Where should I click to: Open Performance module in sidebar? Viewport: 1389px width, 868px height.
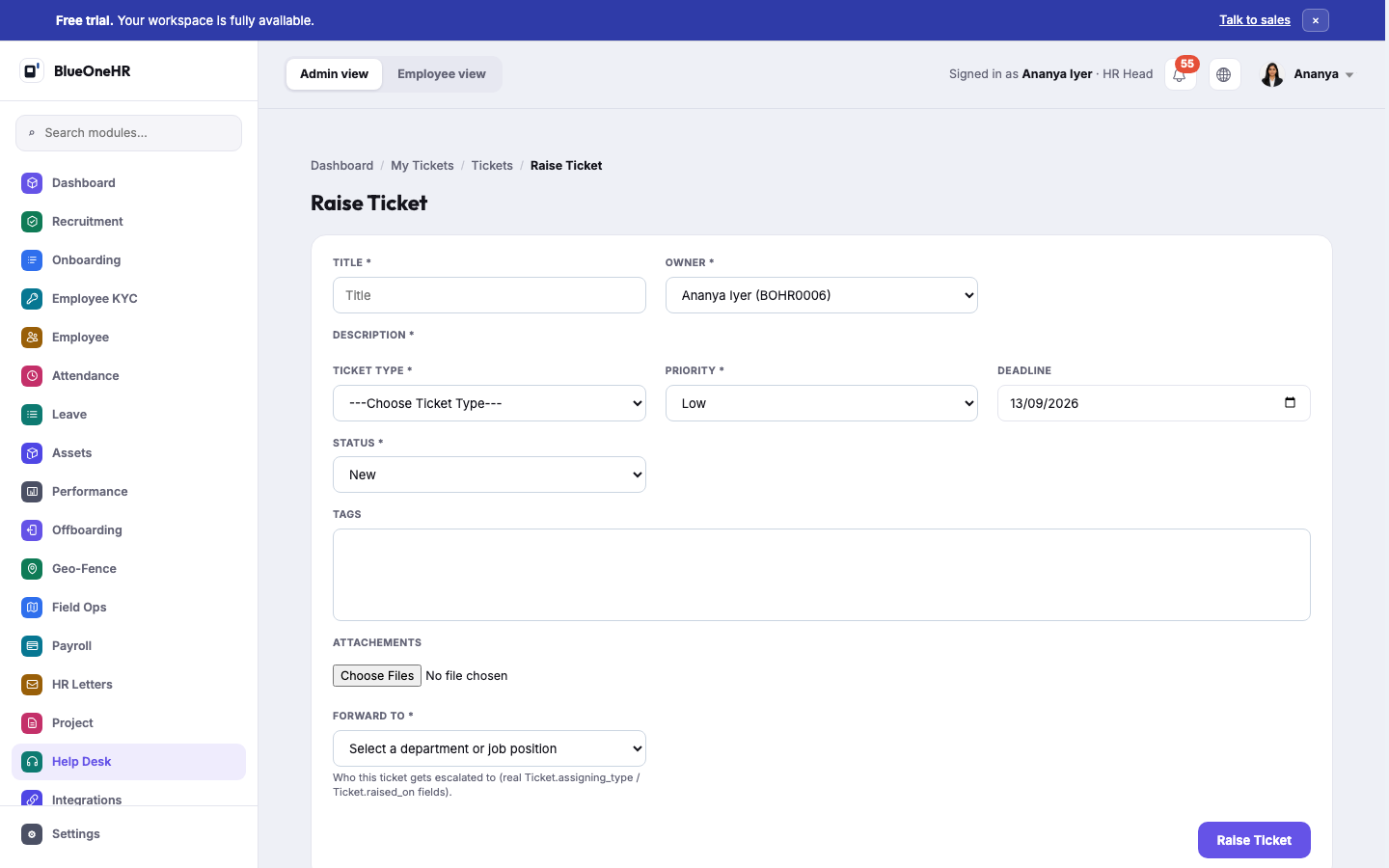[128, 491]
